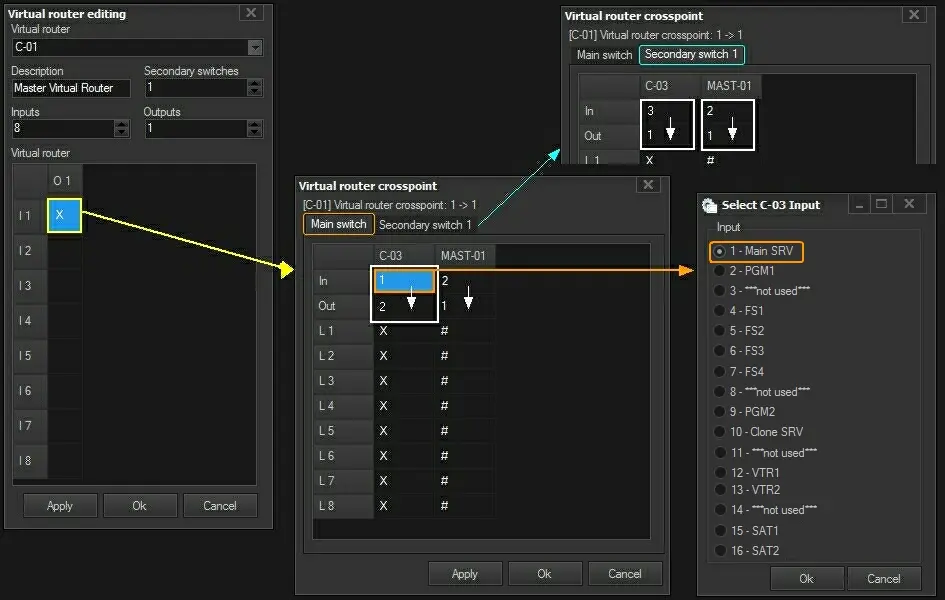The width and height of the screenshot is (945, 600).
Task: Open the Virtual router C-01 dropdown
Action: pos(255,47)
